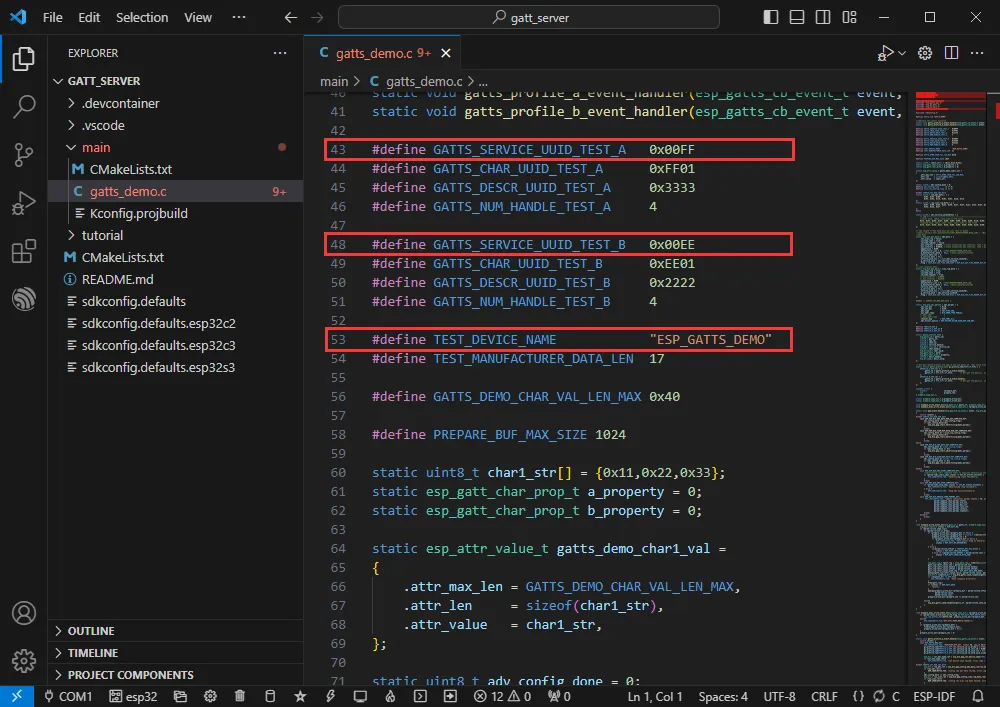
Task: Open the Accounts icon in activity bar
Action: 23,614
